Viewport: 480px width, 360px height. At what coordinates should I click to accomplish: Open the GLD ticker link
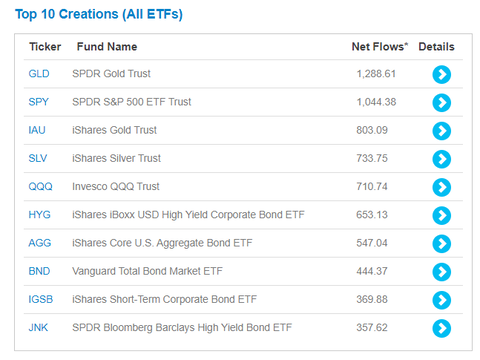pos(39,73)
